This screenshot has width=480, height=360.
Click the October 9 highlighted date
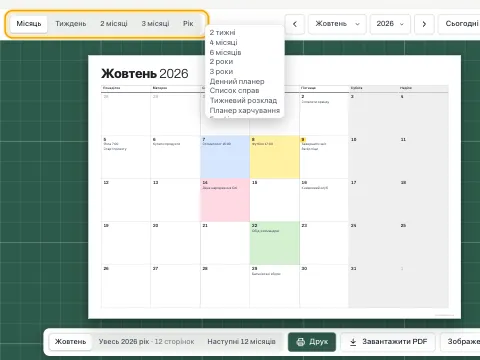click(x=303, y=139)
